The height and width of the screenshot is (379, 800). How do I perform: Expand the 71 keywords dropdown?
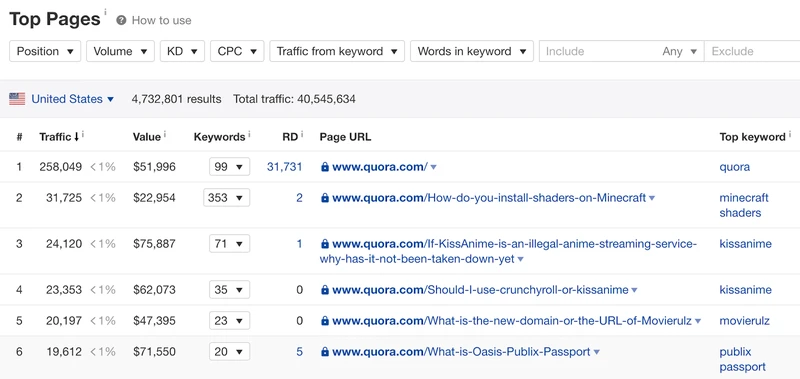click(x=229, y=244)
